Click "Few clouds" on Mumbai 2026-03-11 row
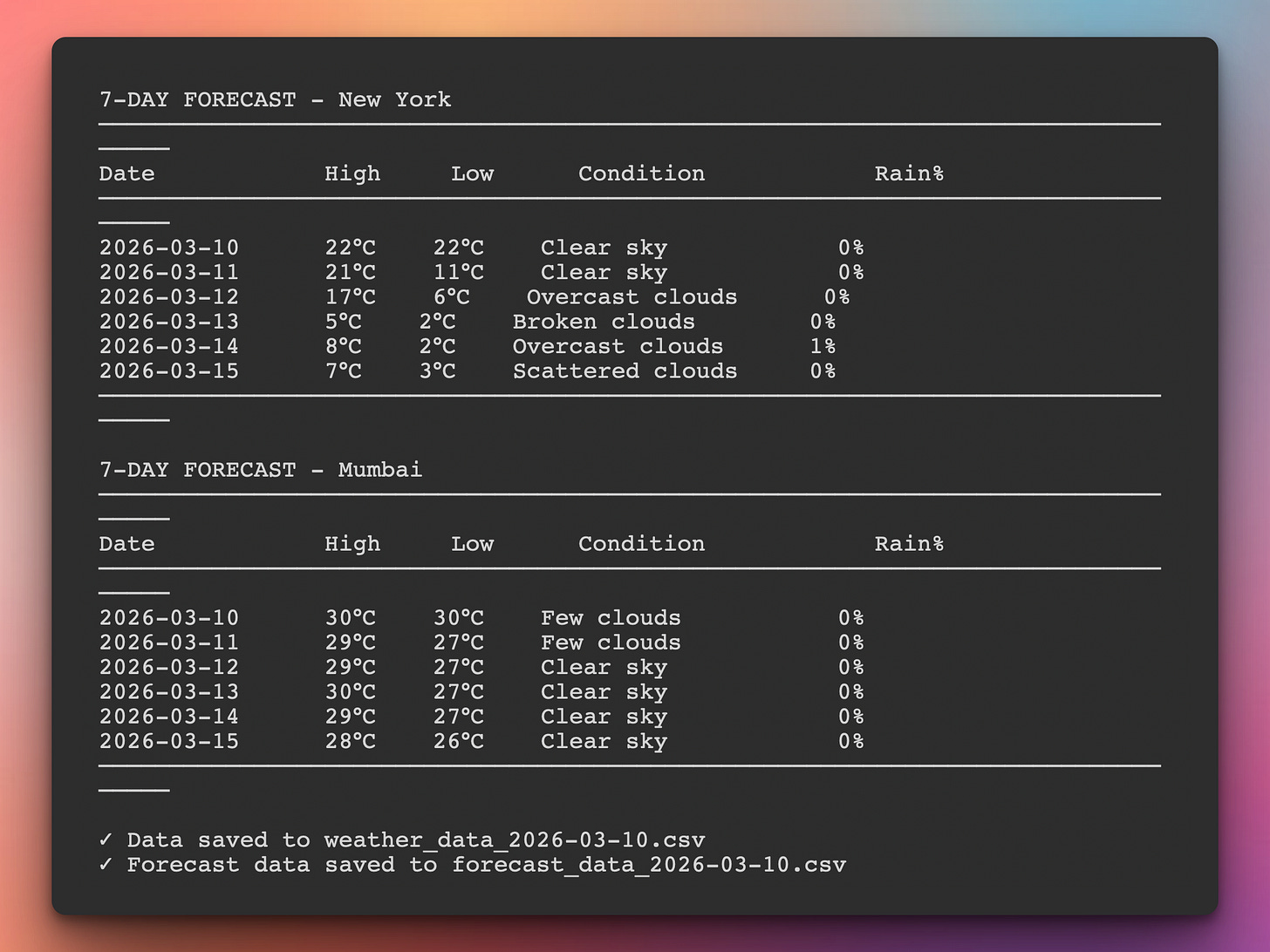Image resolution: width=1270 pixels, height=952 pixels. click(611, 643)
